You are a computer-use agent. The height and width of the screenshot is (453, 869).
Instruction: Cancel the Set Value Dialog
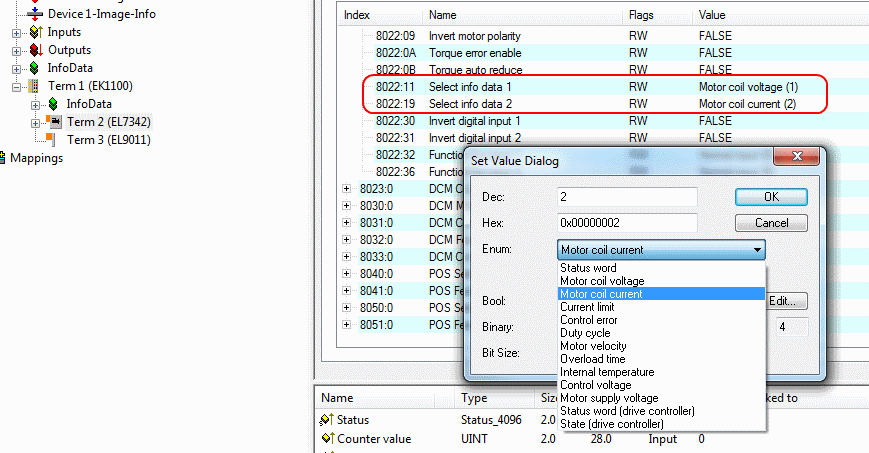click(x=771, y=223)
